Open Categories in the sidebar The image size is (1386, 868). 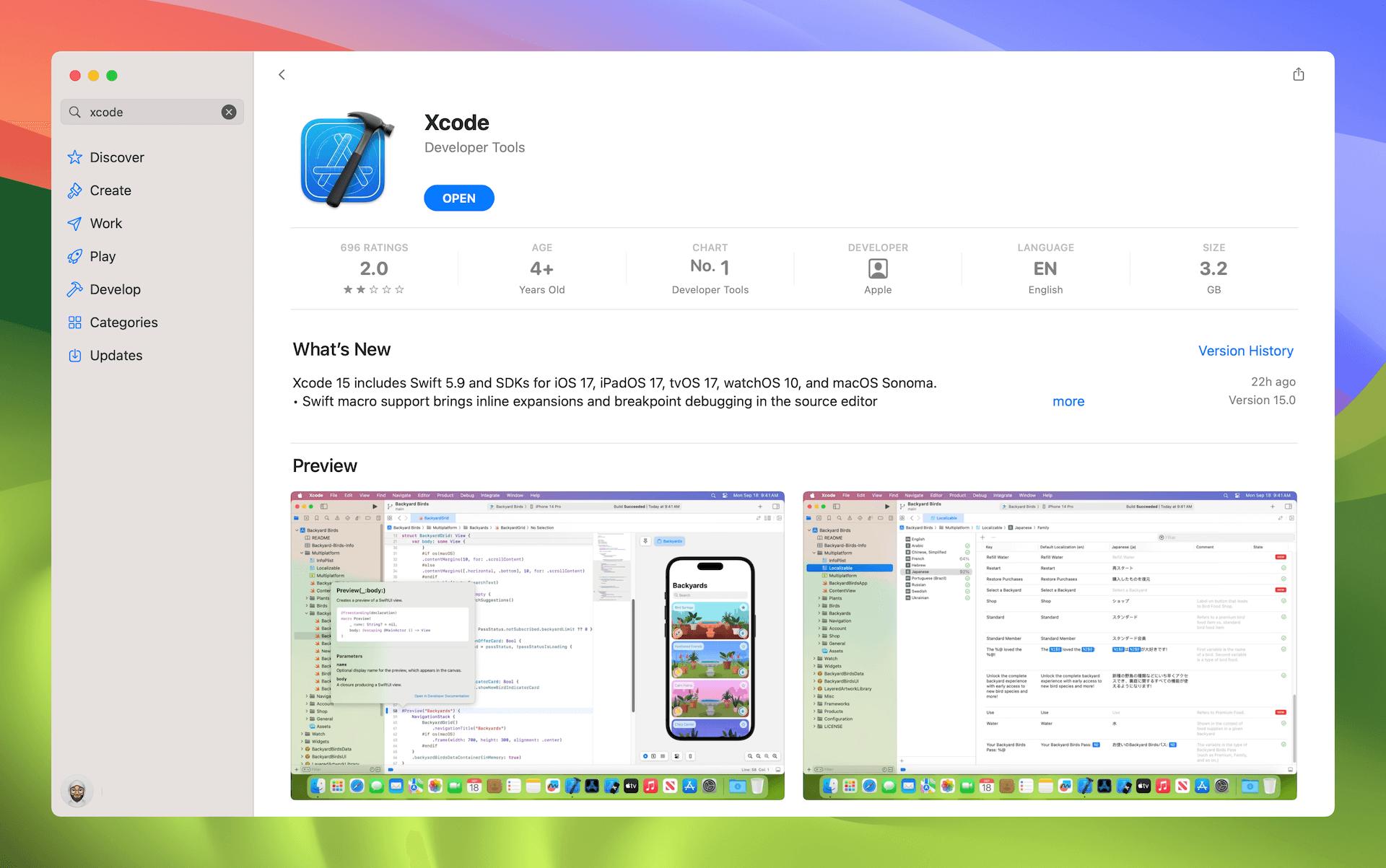[x=123, y=321]
